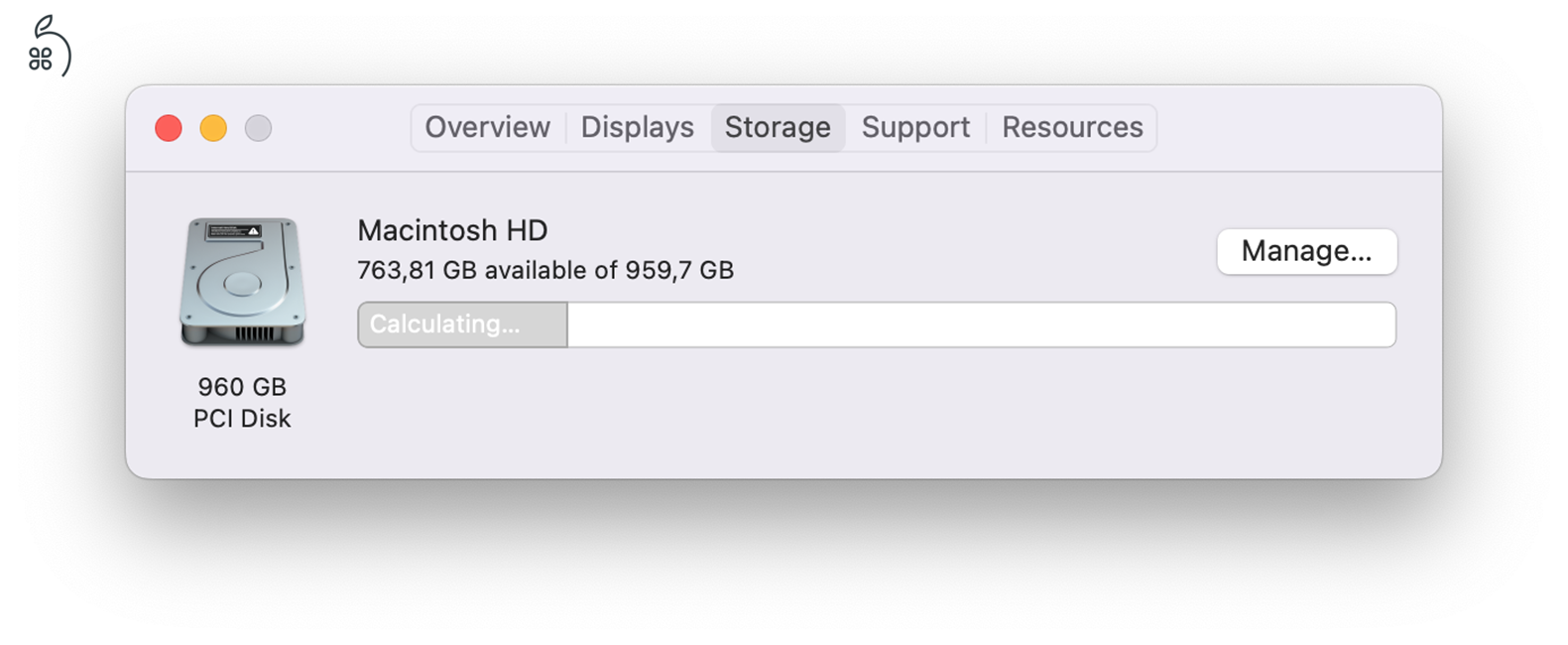
Task: Click the apple logo in top-left corner
Action: pos(48,48)
